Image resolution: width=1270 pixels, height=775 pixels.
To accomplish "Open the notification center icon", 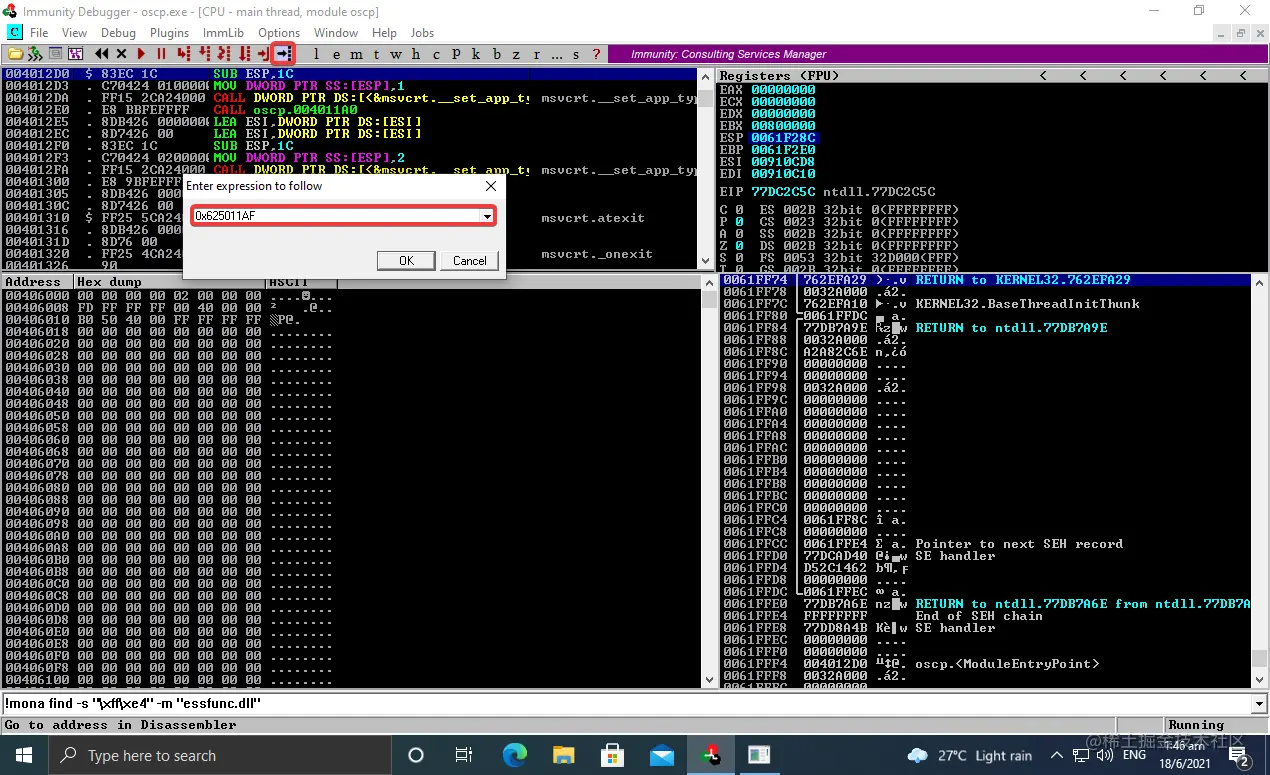I will coord(1241,755).
